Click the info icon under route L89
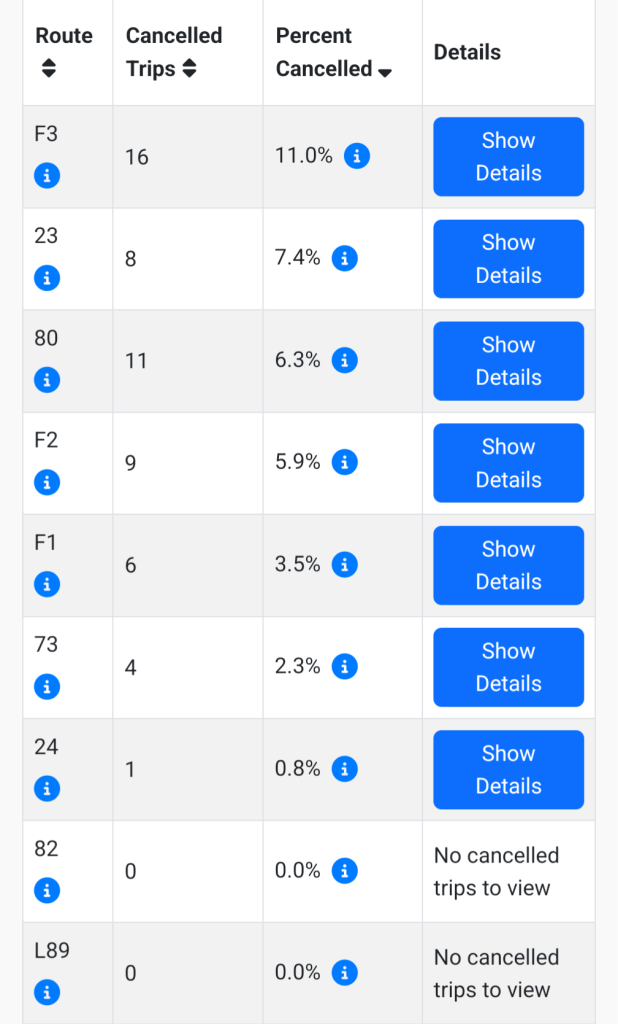 pyautogui.click(x=47, y=993)
